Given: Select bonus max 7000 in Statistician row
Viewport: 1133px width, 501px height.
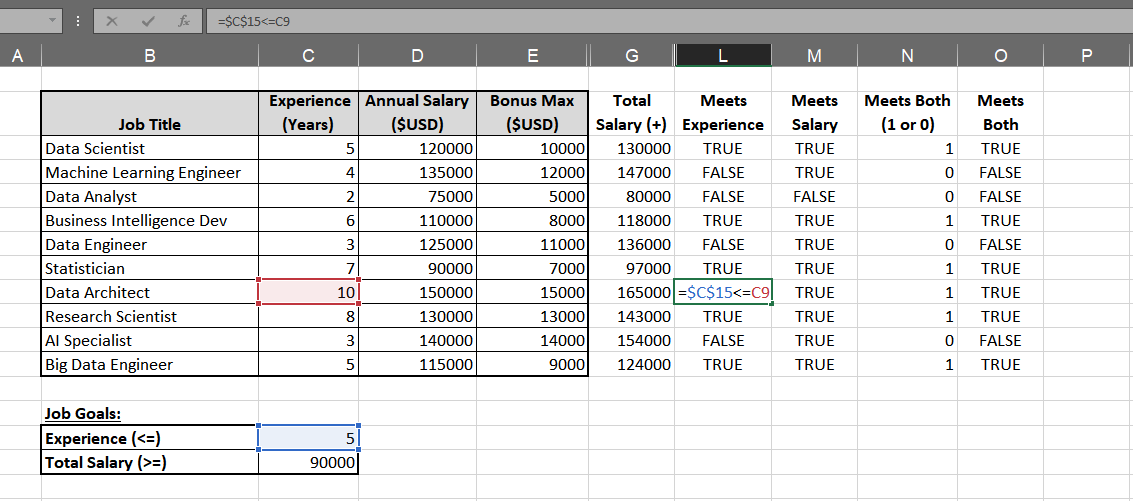Looking at the screenshot, I should pyautogui.click(x=532, y=268).
